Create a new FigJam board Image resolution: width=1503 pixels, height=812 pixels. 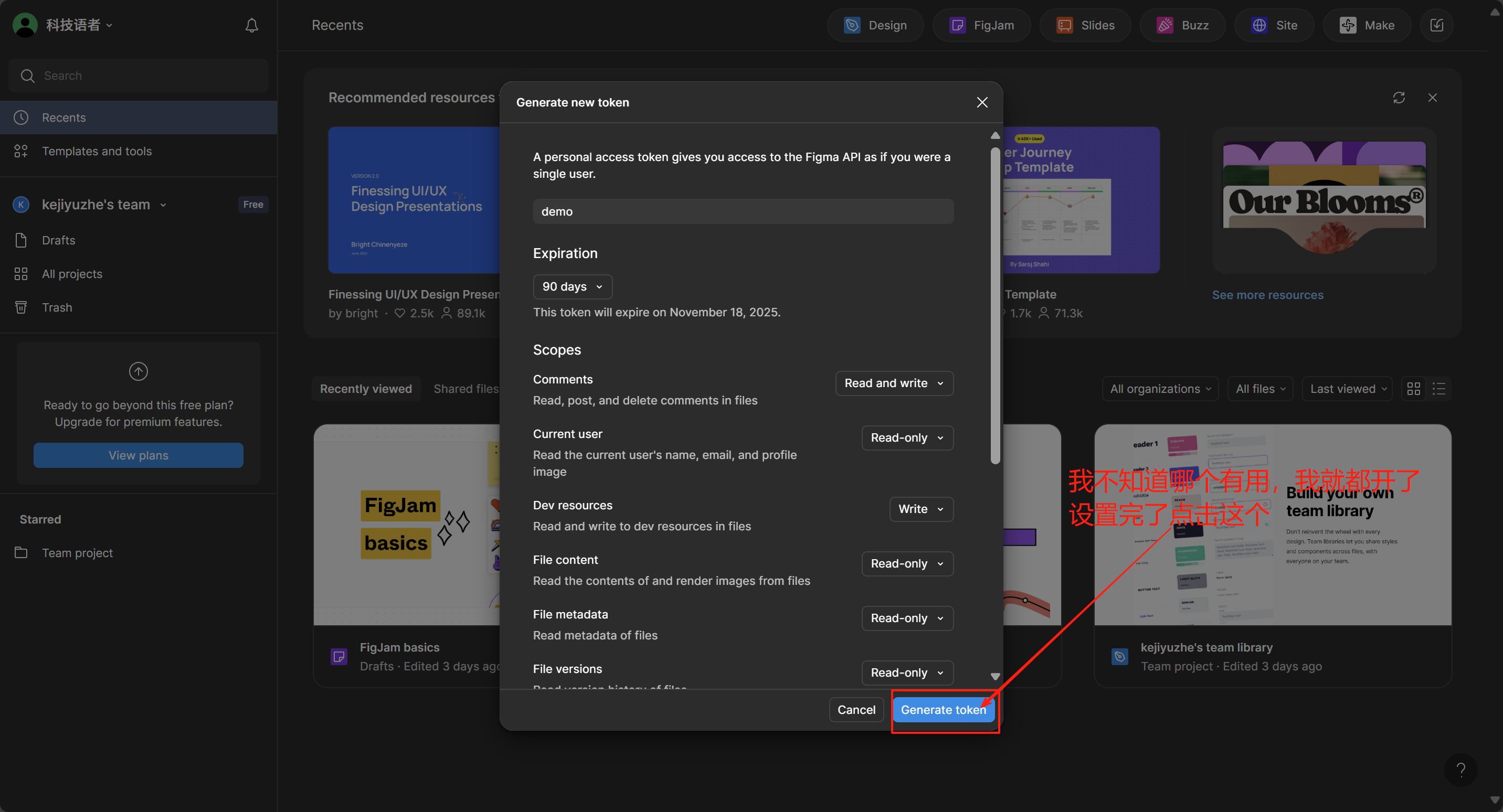981,25
